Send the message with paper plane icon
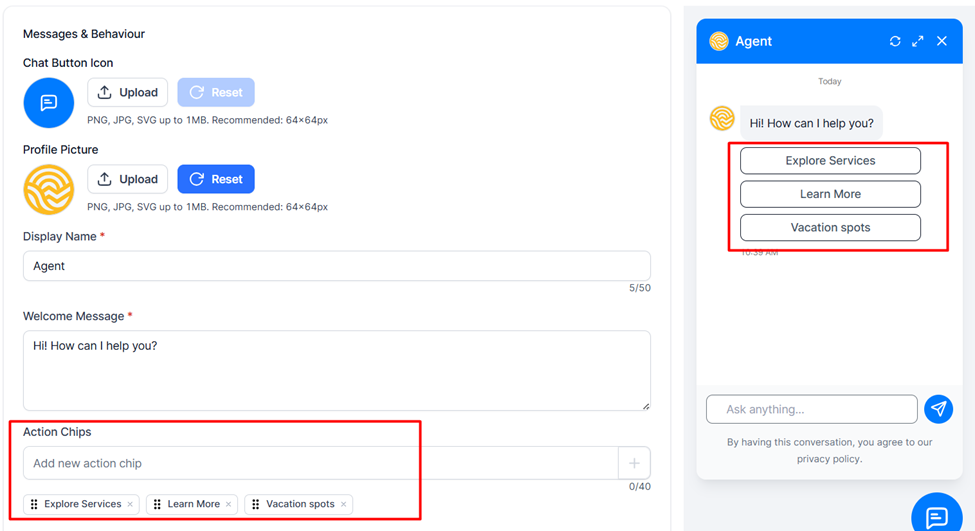 [x=938, y=409]
